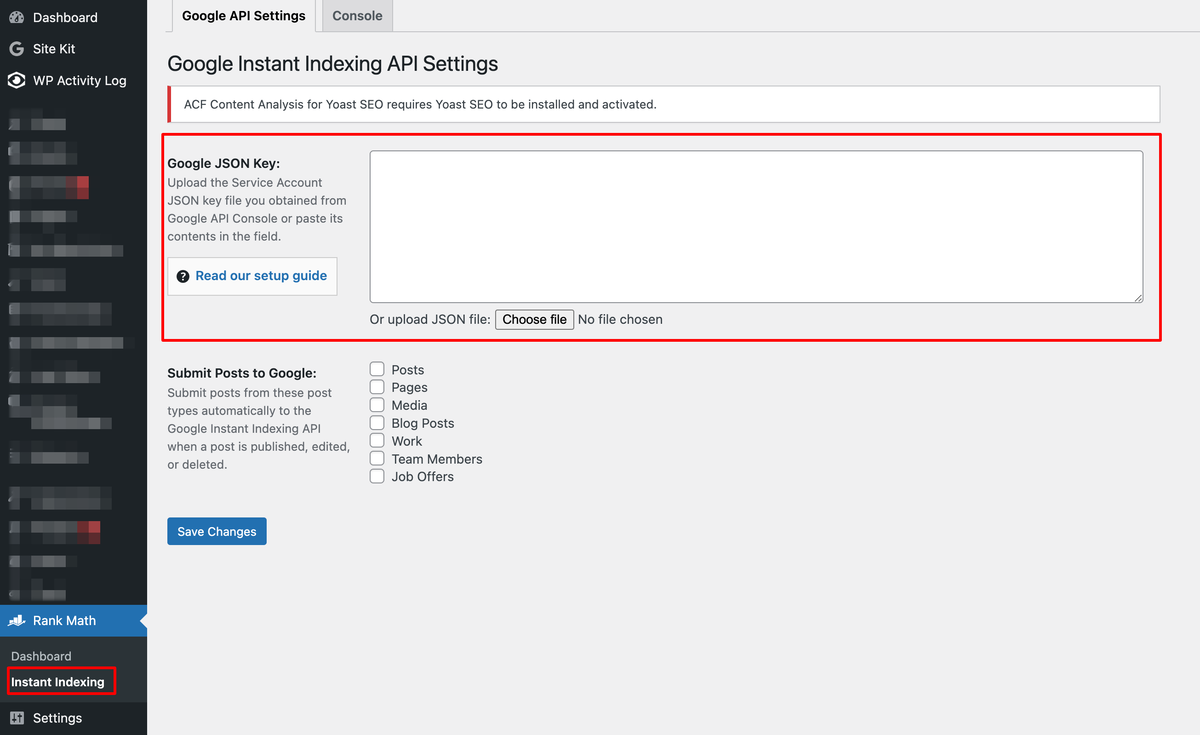Open the Instant Indexing submenu item
1200x735 pixels.
click(58, 682)
